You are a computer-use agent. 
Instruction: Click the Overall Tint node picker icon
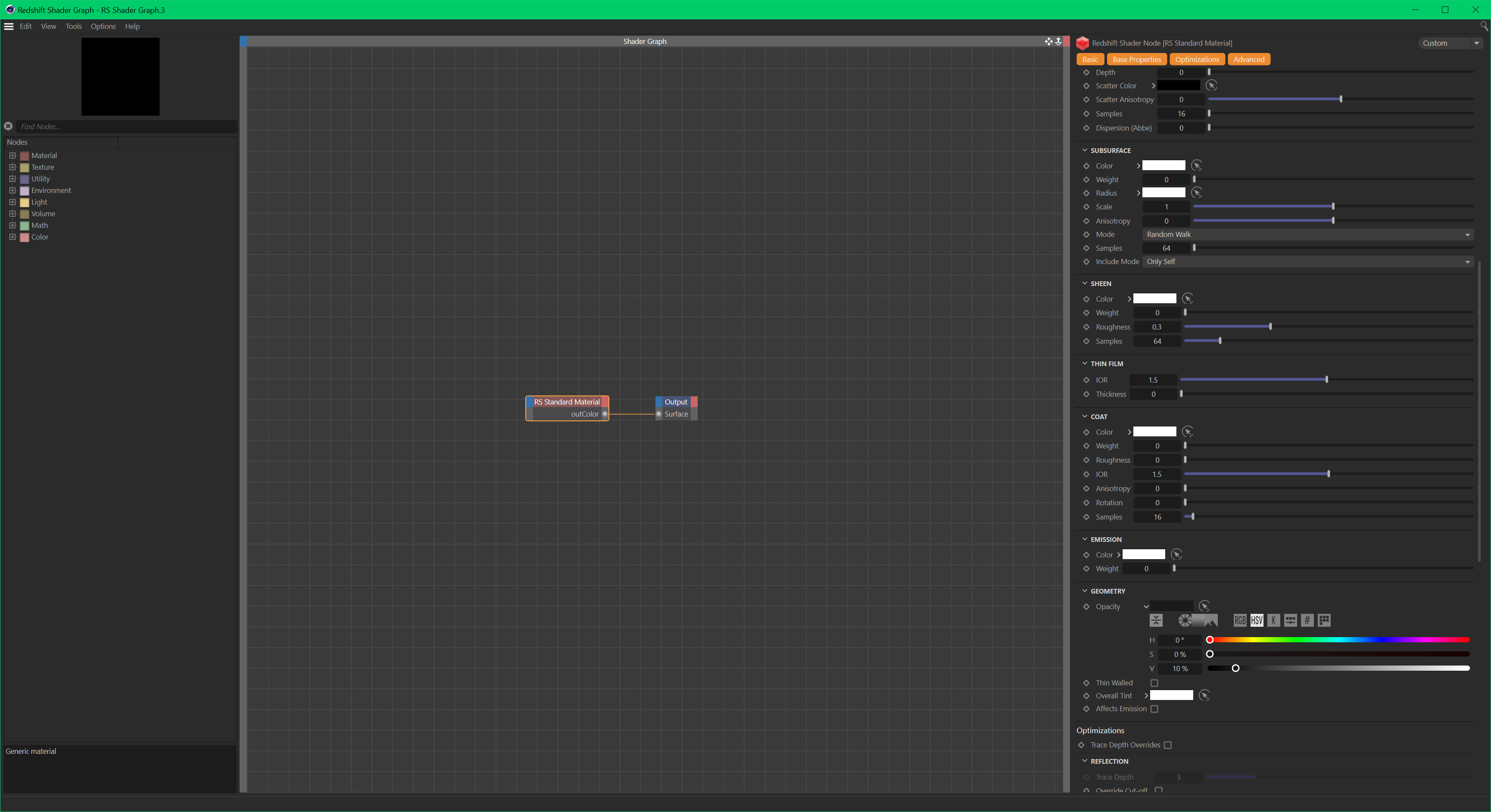click(x=1204, y=695)
